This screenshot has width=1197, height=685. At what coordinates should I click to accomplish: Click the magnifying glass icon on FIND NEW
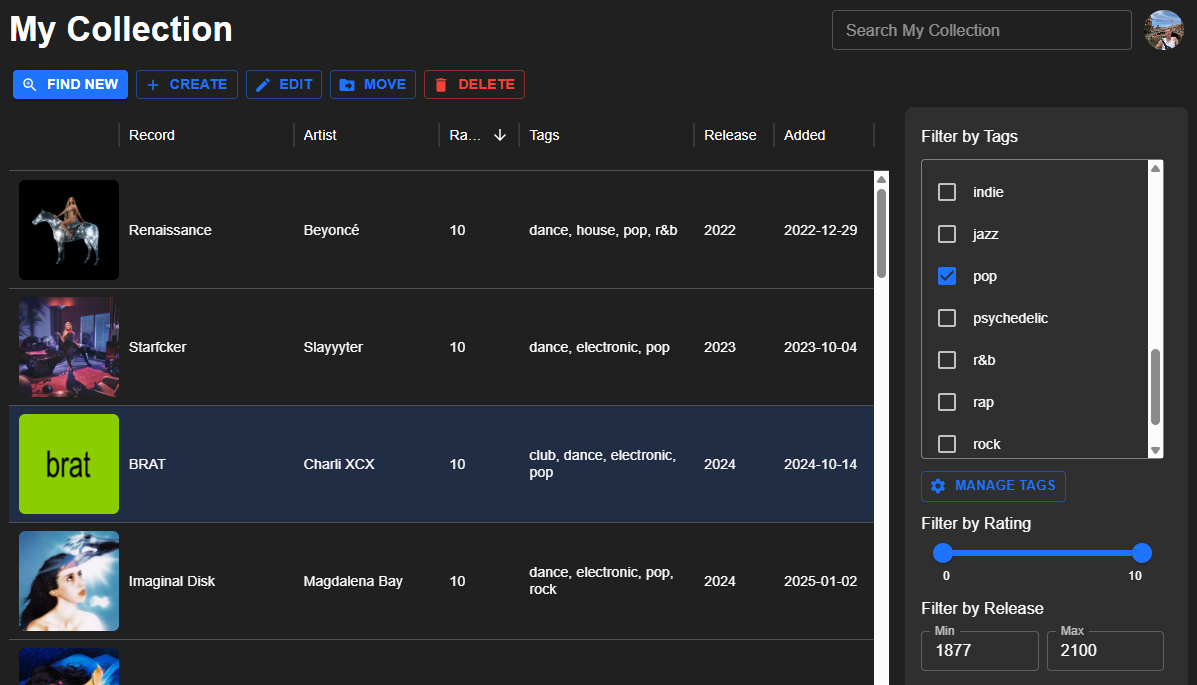click(31, 84)
